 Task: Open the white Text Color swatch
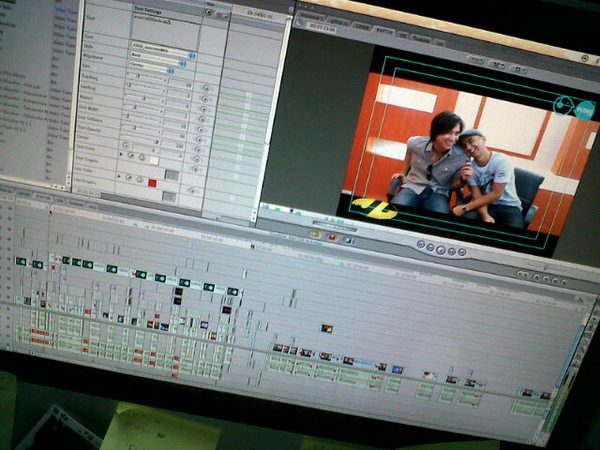click(x=153, y=161)
